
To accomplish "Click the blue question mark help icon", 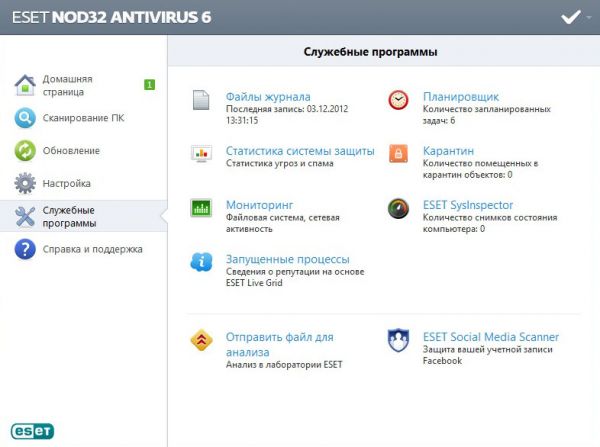I will [25, 249].
